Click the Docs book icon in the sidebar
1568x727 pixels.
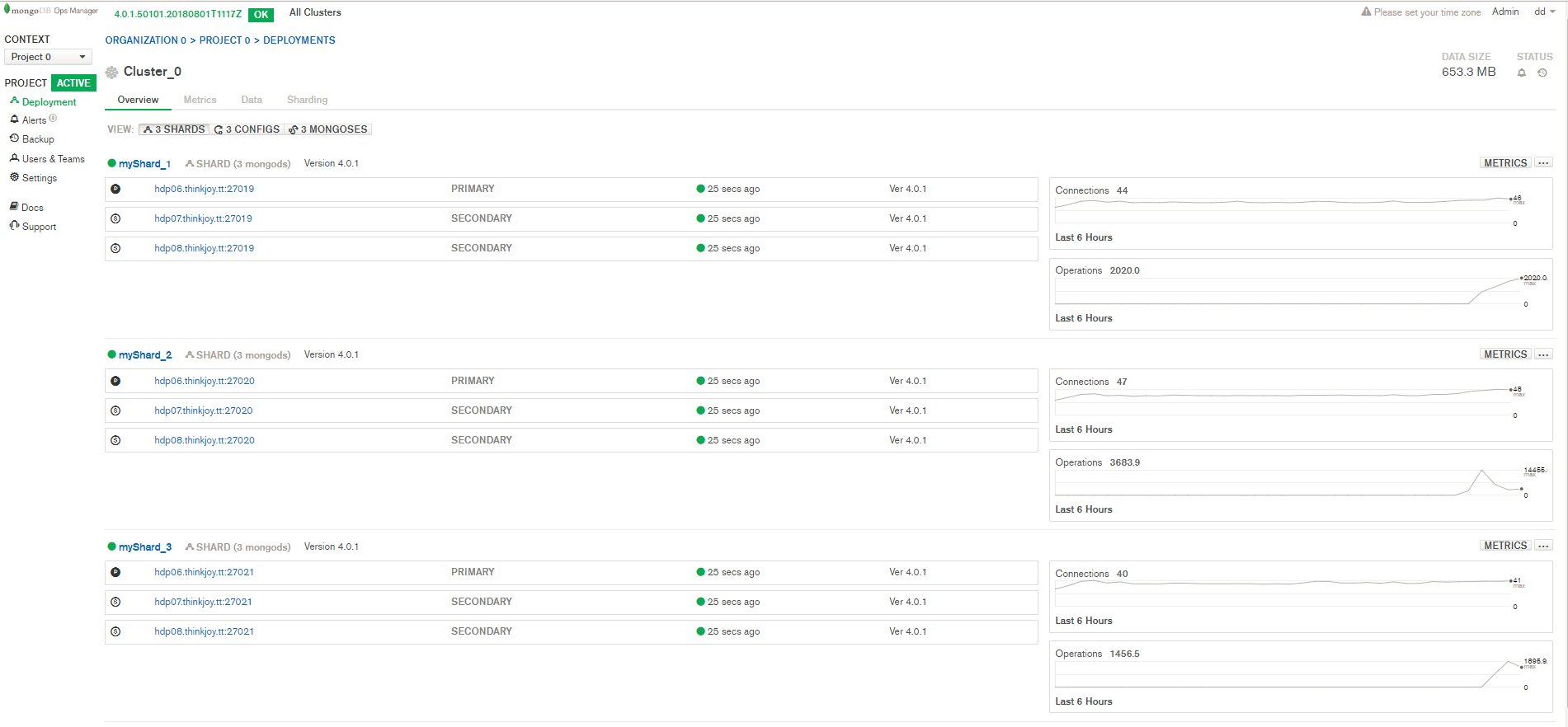point(14,206)
